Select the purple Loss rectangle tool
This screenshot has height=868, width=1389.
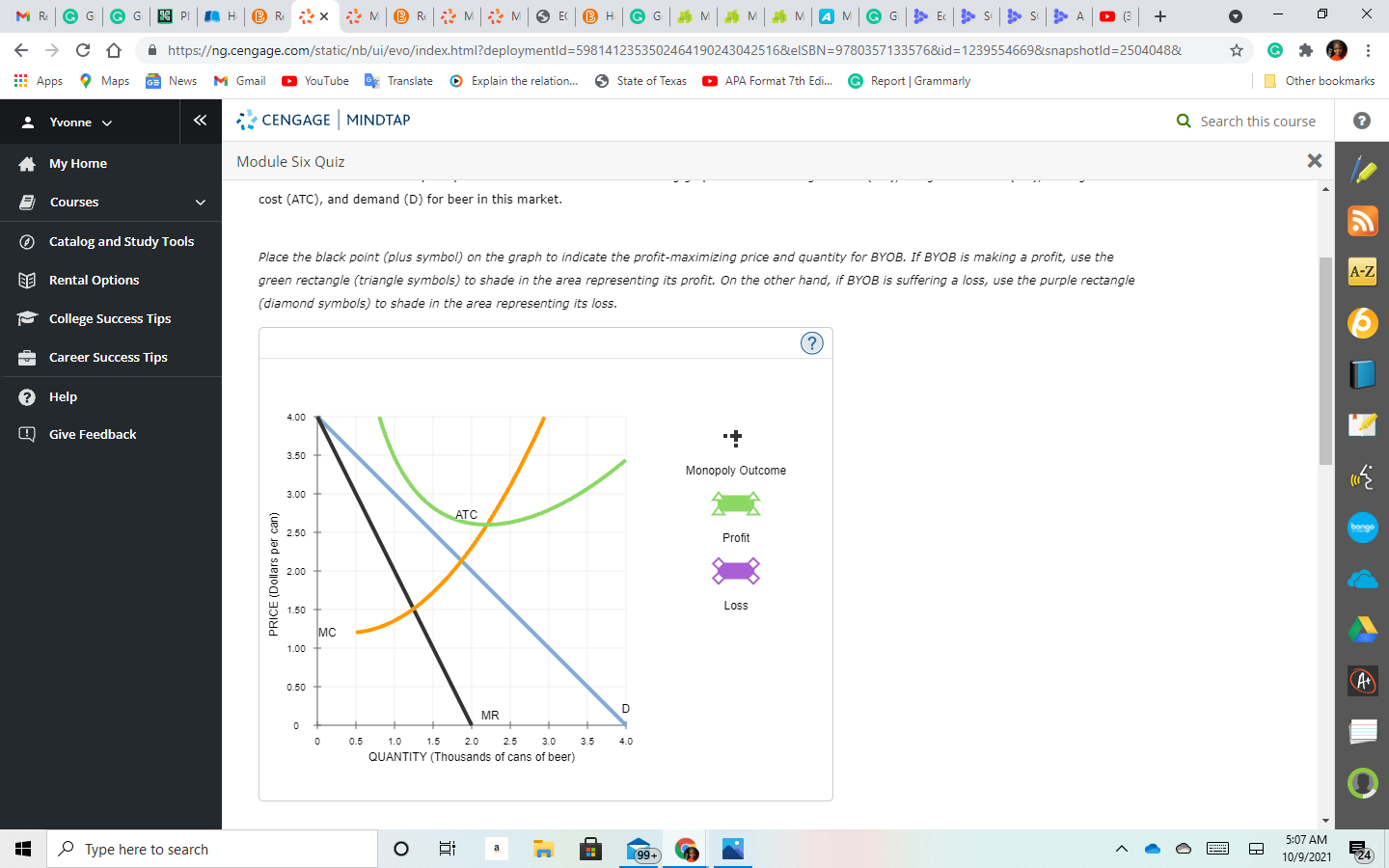(735, 571)
